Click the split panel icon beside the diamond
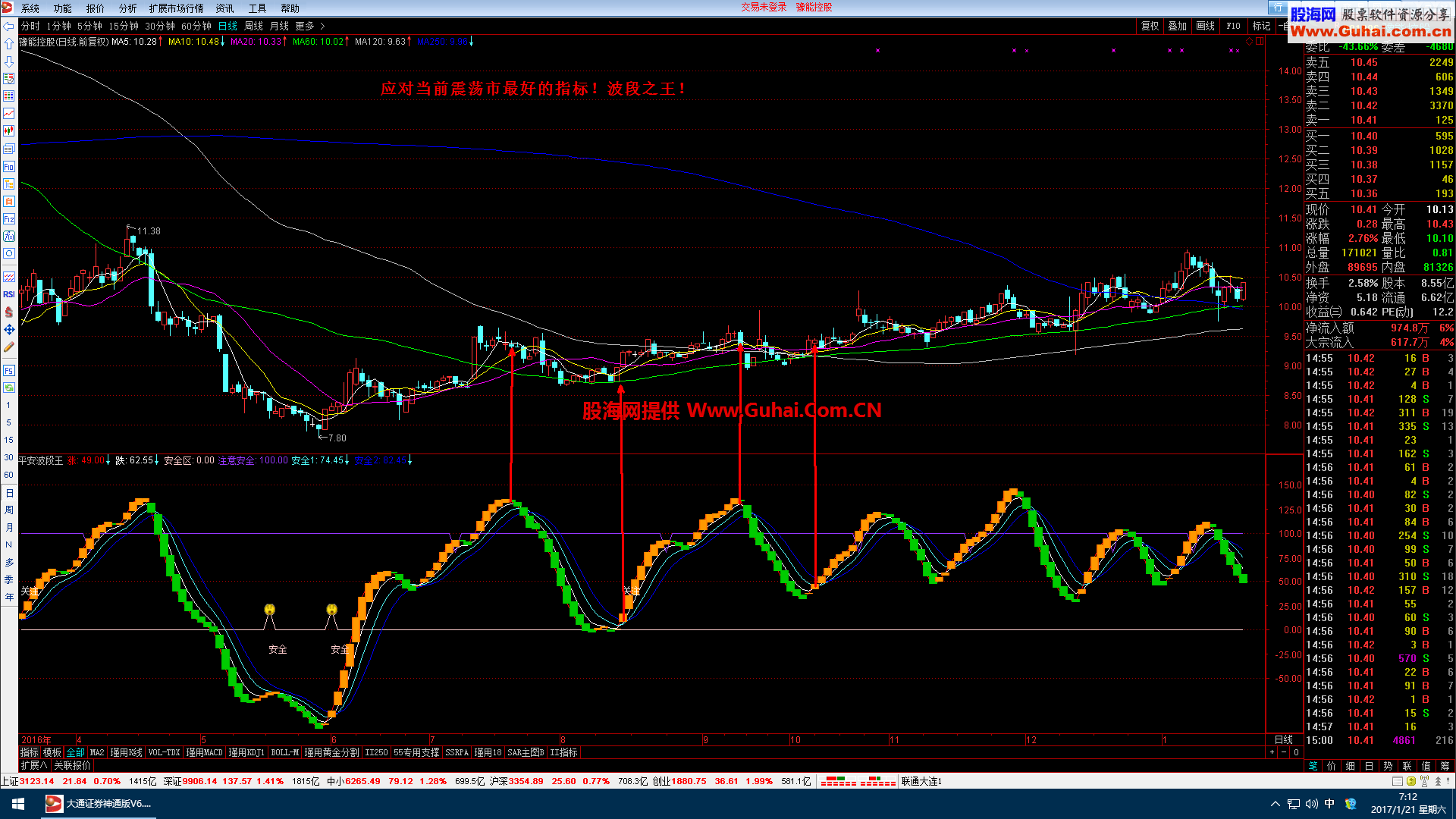The image size is (1456, 819). [x=1260, y=42]
